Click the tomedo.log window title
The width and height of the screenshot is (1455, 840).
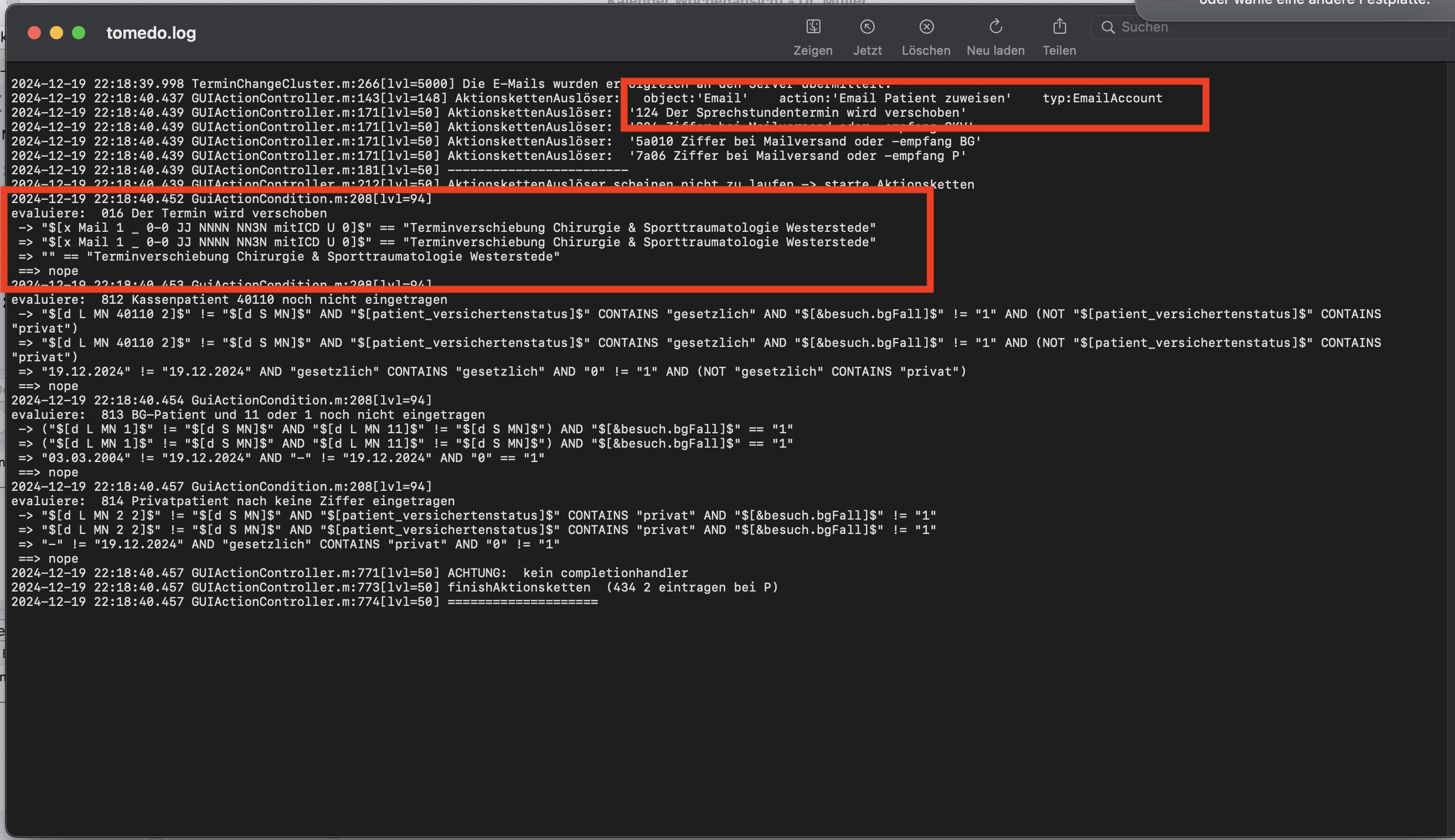click(151, 33)
